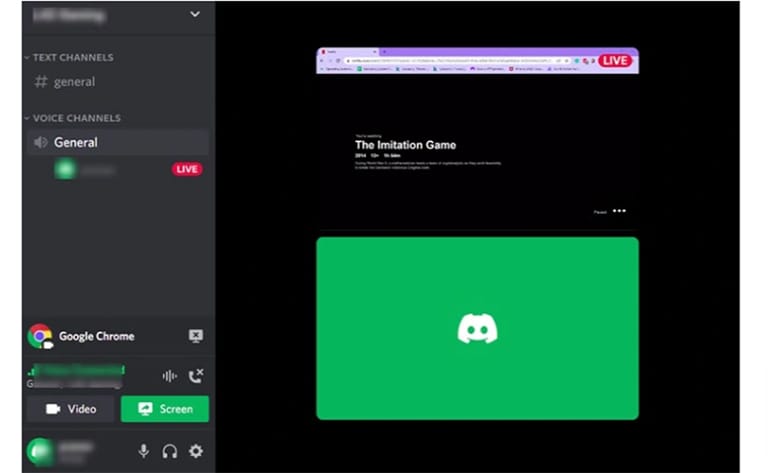This screenshot has width=768, height=473.
Task: Collapse the VOICE CHANNELS category
Action: 72,118
